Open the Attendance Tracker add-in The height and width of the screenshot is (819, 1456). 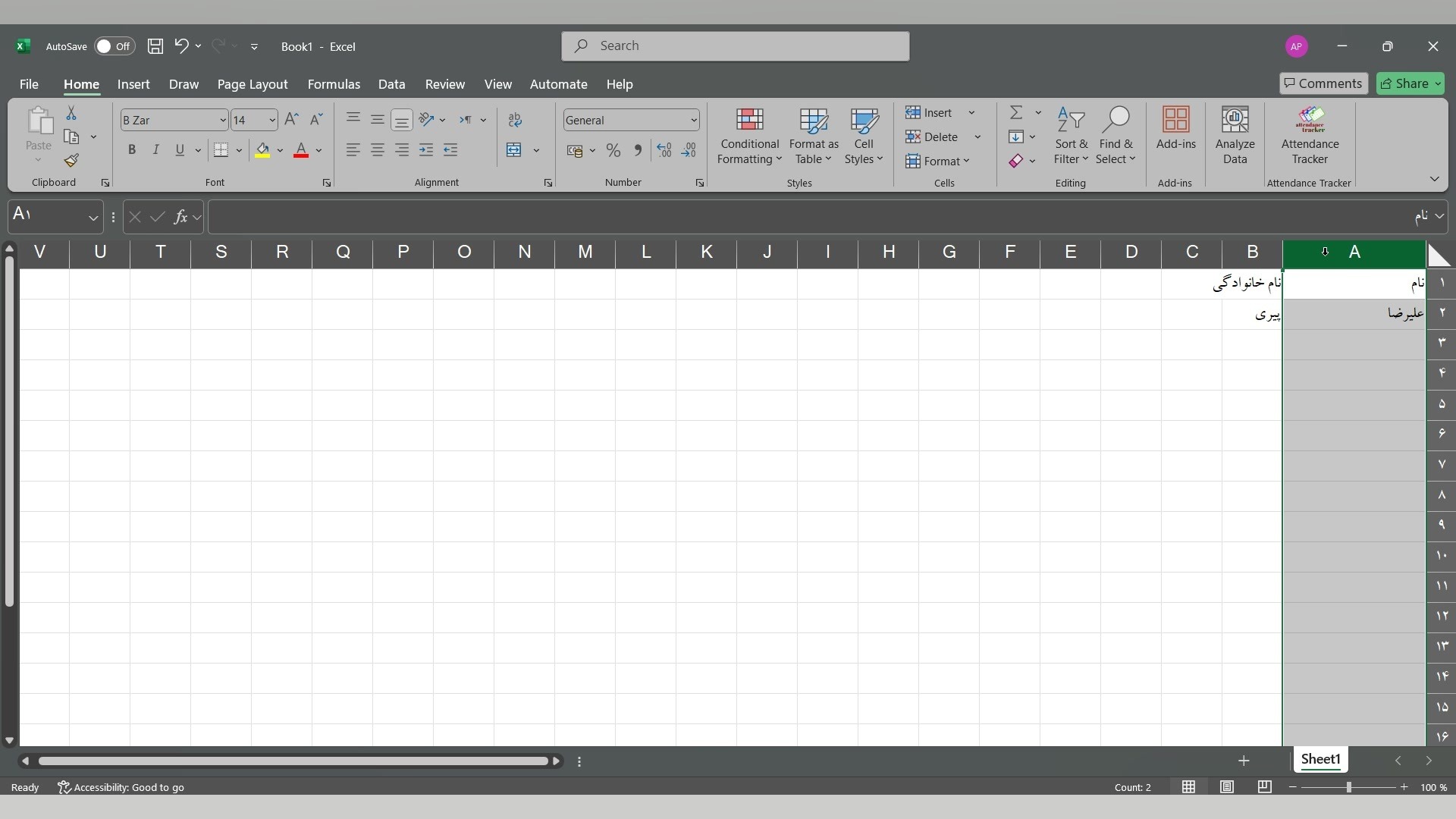[x=1310, y=136]
